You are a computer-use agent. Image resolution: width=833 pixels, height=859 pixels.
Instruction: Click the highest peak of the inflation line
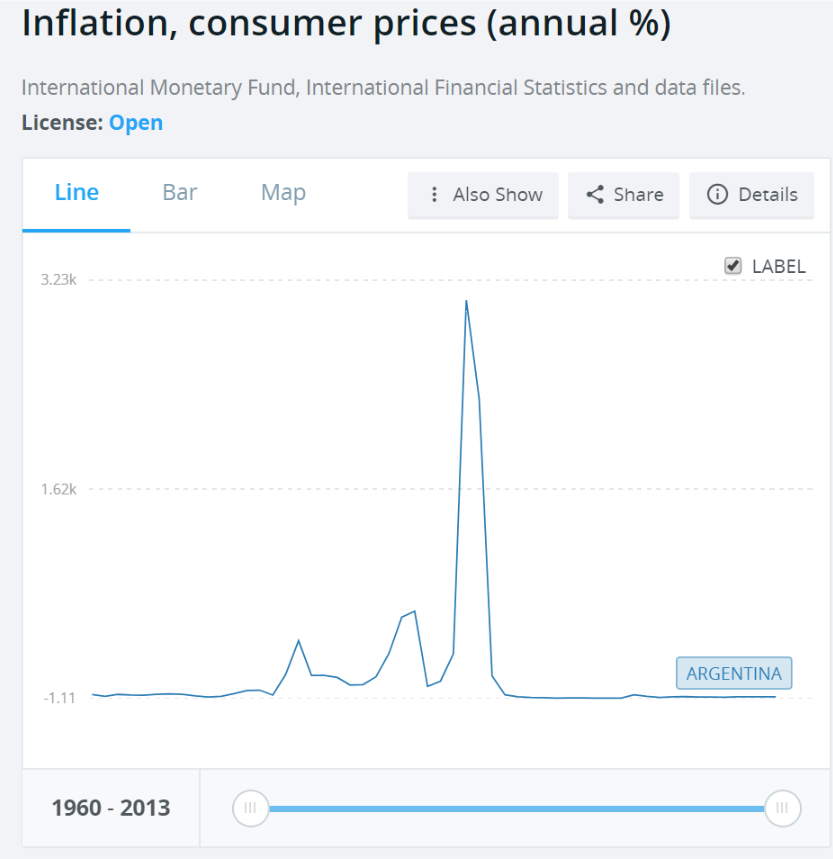[466, 301]
